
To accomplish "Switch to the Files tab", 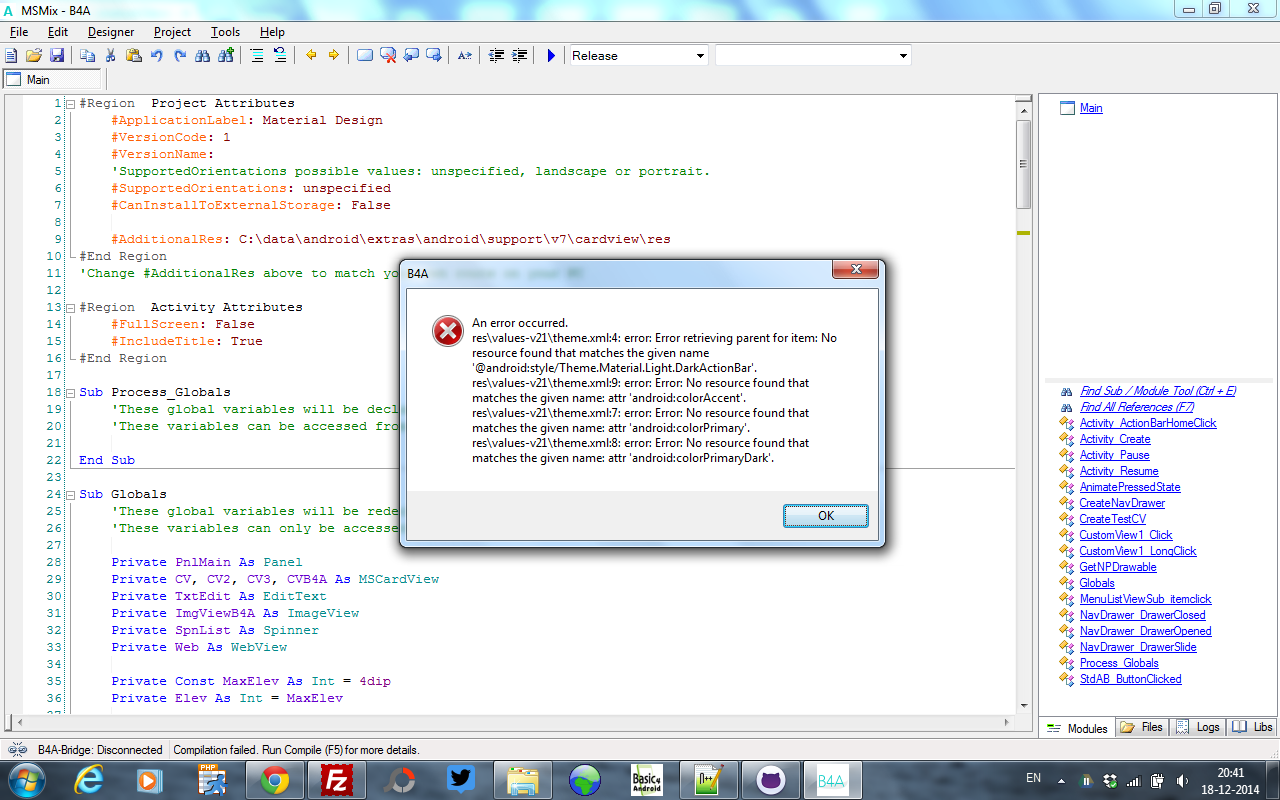I will [1143, 727].
